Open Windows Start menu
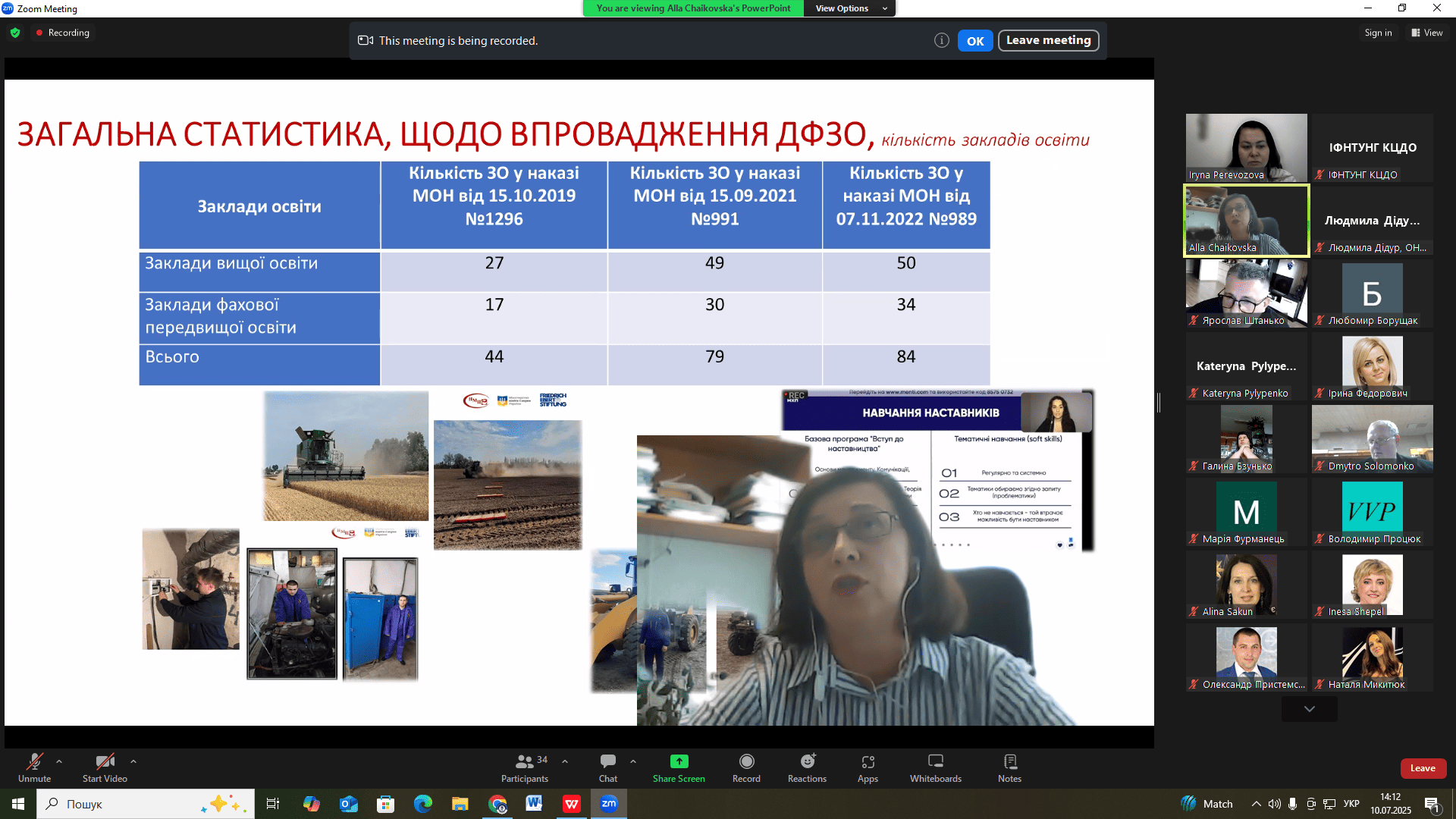Image resolution: width=1456 pixels, height=819 pixels. coord(18,804)
